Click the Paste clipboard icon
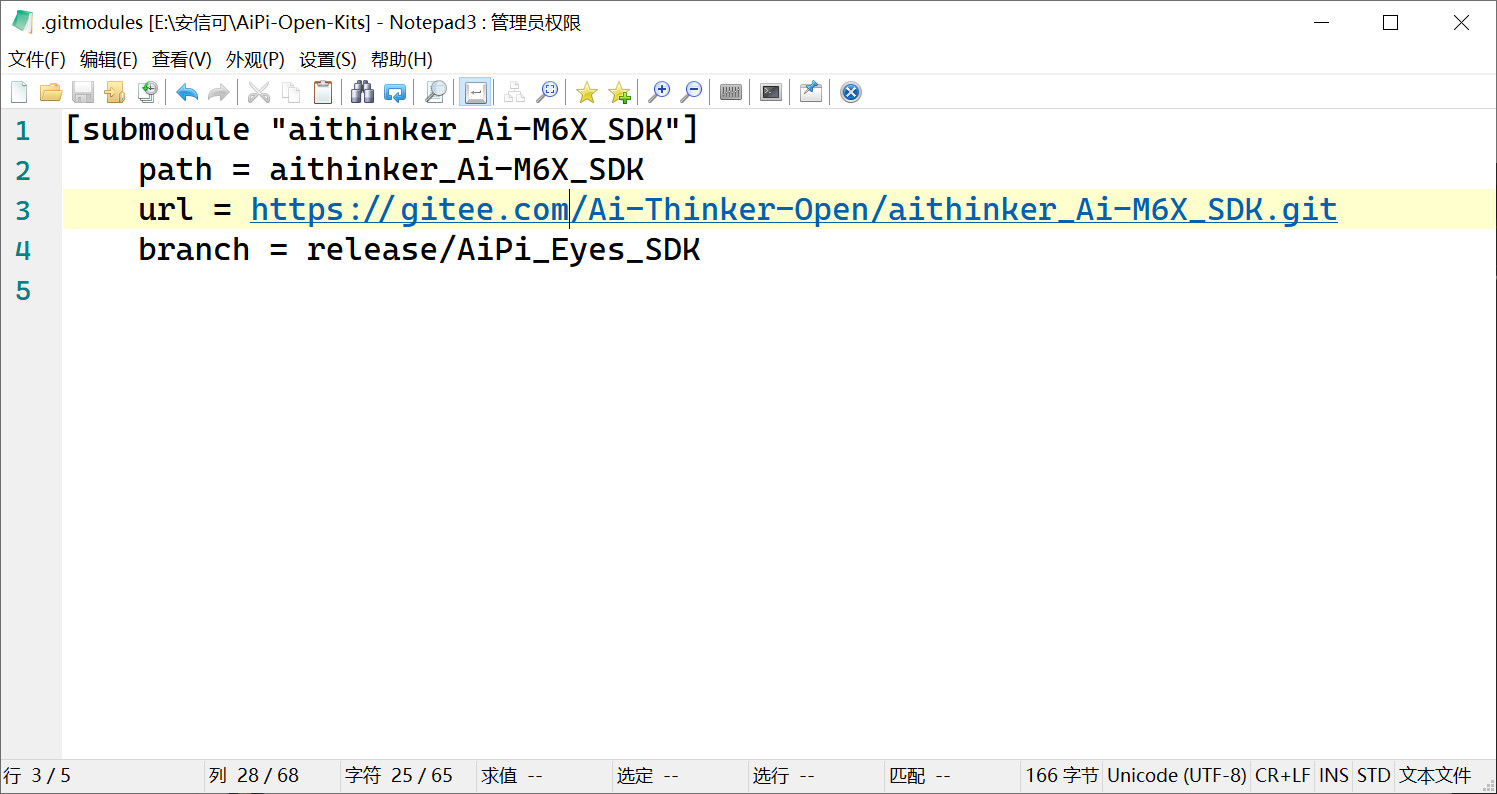 (x=323, y=93)
